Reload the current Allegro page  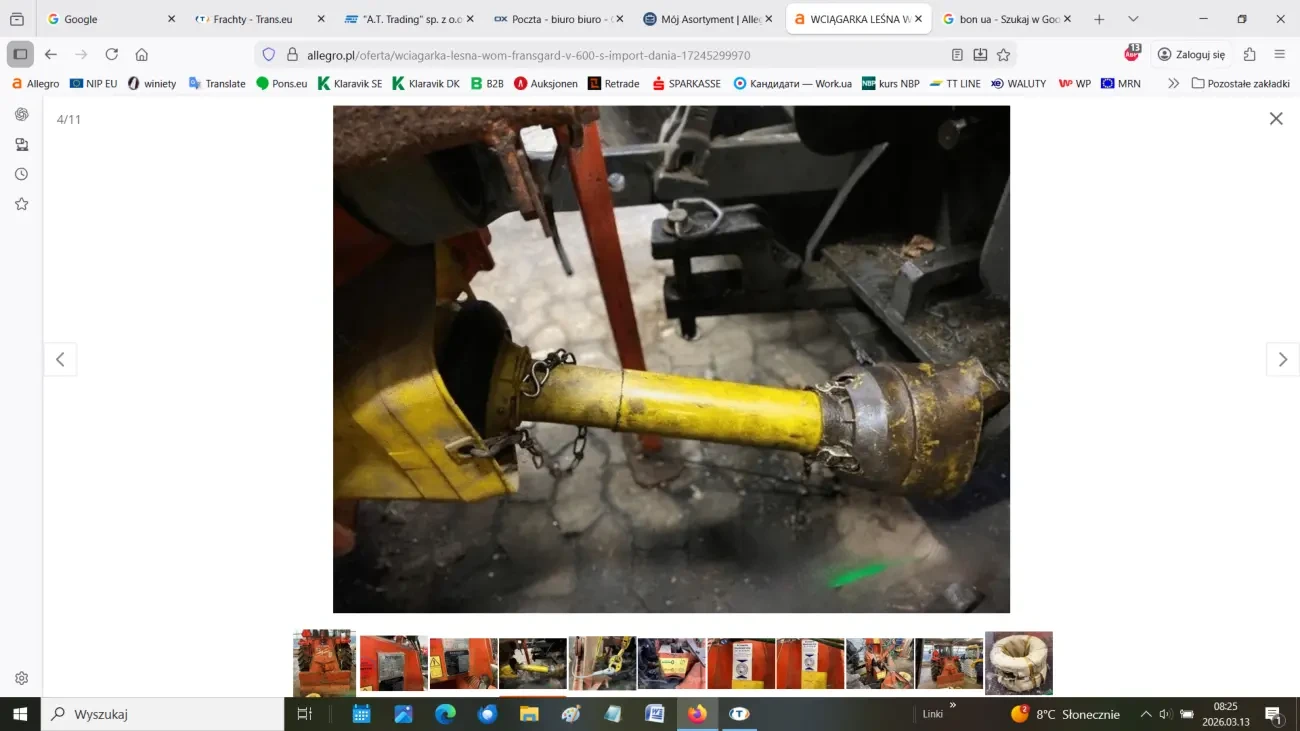click(112, 55)
